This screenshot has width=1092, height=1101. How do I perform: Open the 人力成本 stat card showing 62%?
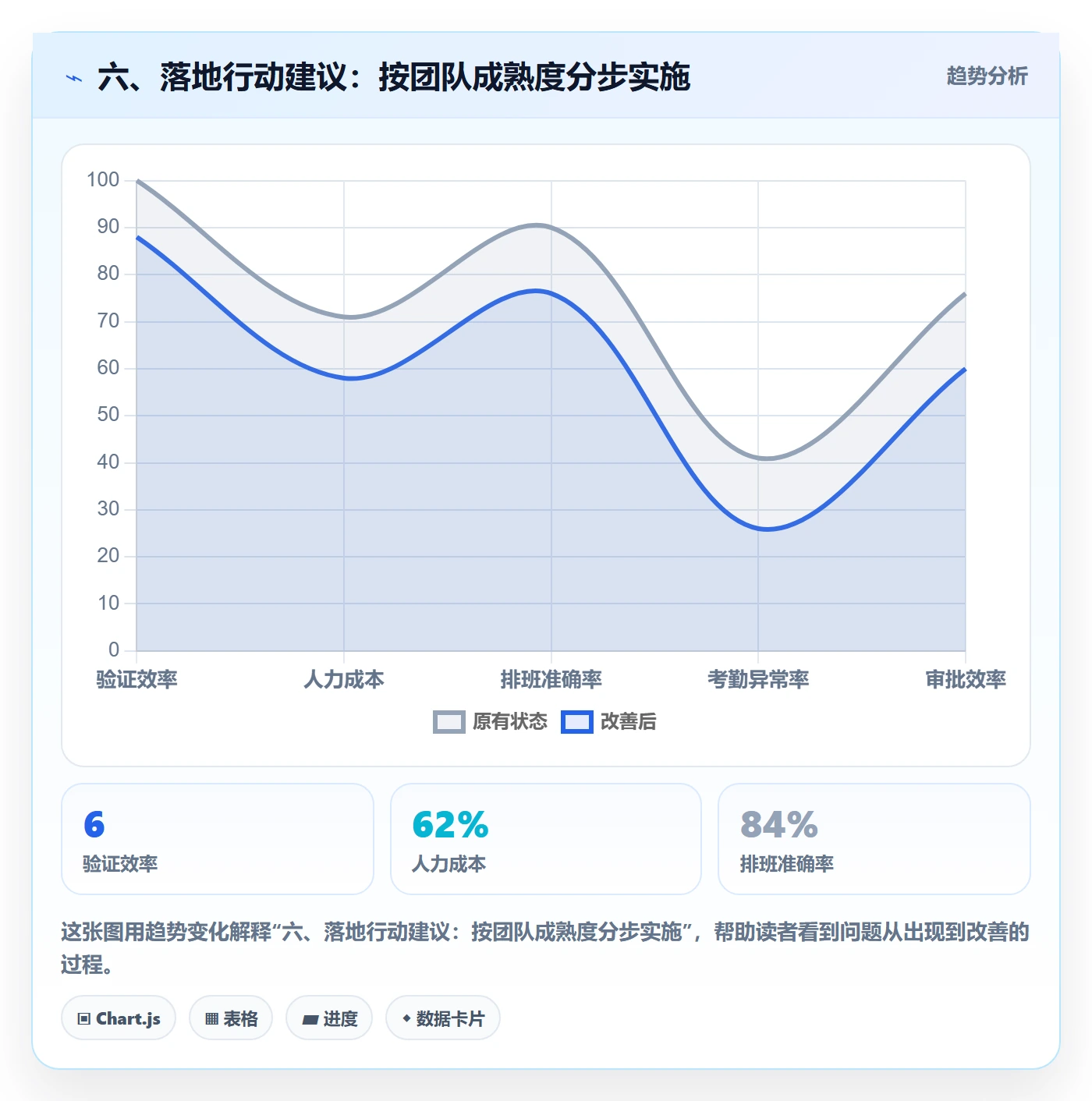tap(546, 839)
